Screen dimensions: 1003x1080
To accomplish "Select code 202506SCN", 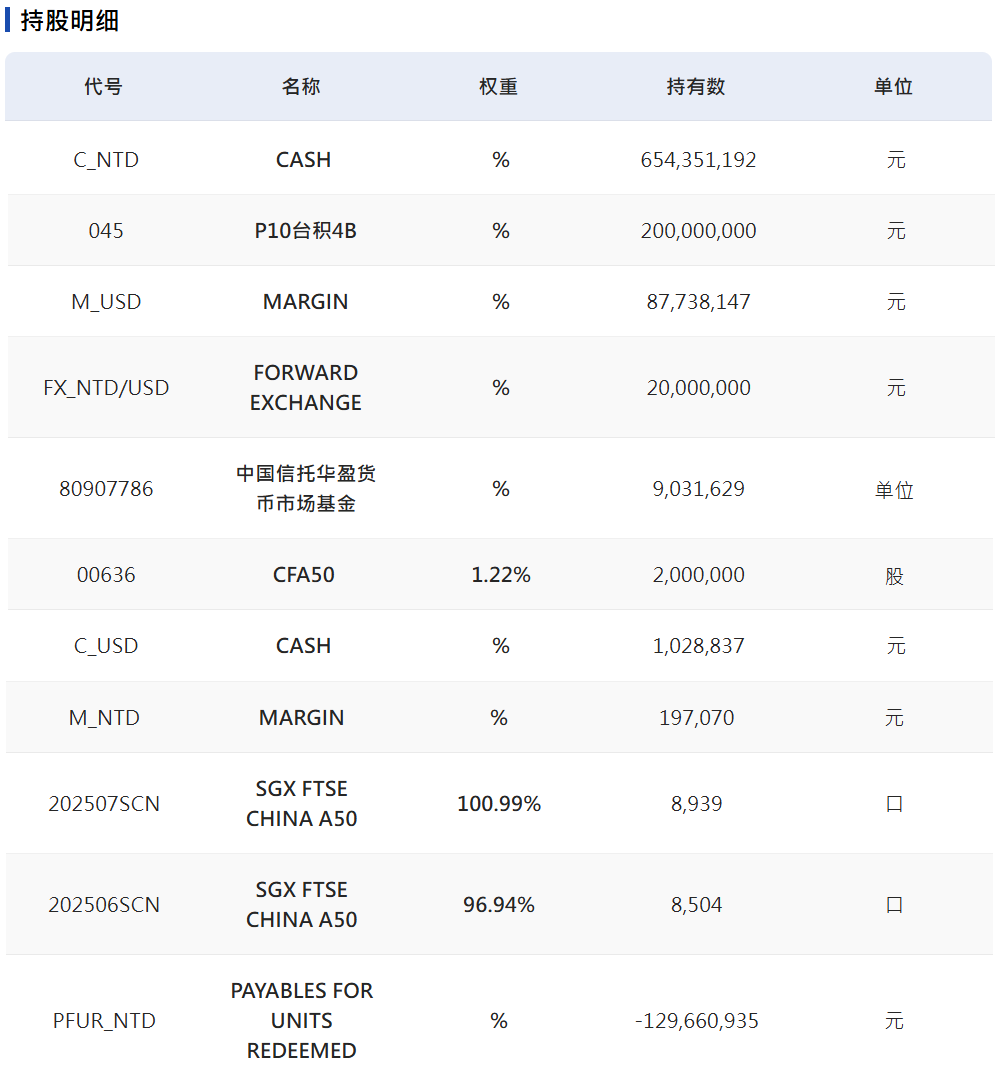I will [104, 904].
